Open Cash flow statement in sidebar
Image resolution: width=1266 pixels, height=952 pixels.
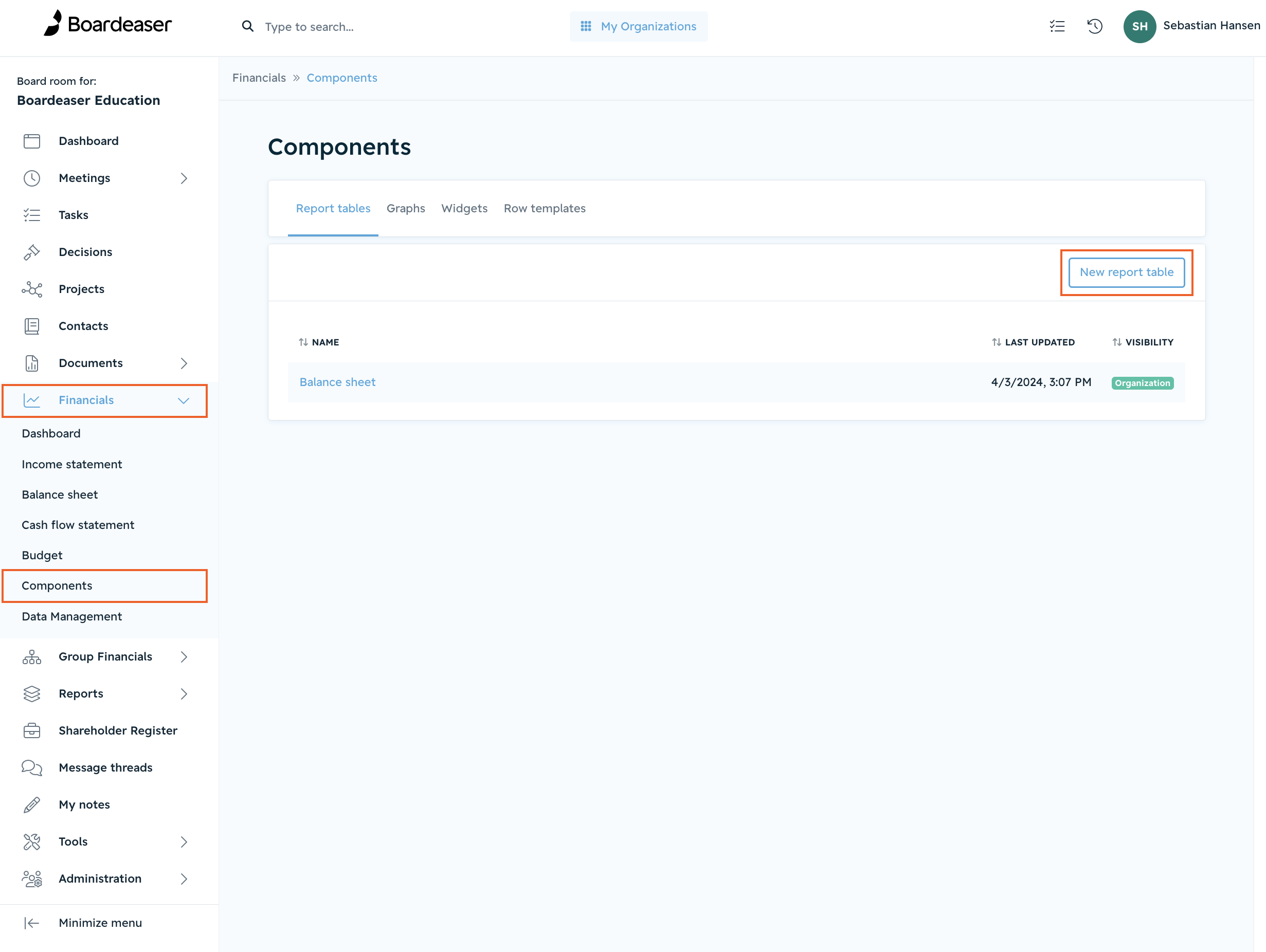(78, 525)
